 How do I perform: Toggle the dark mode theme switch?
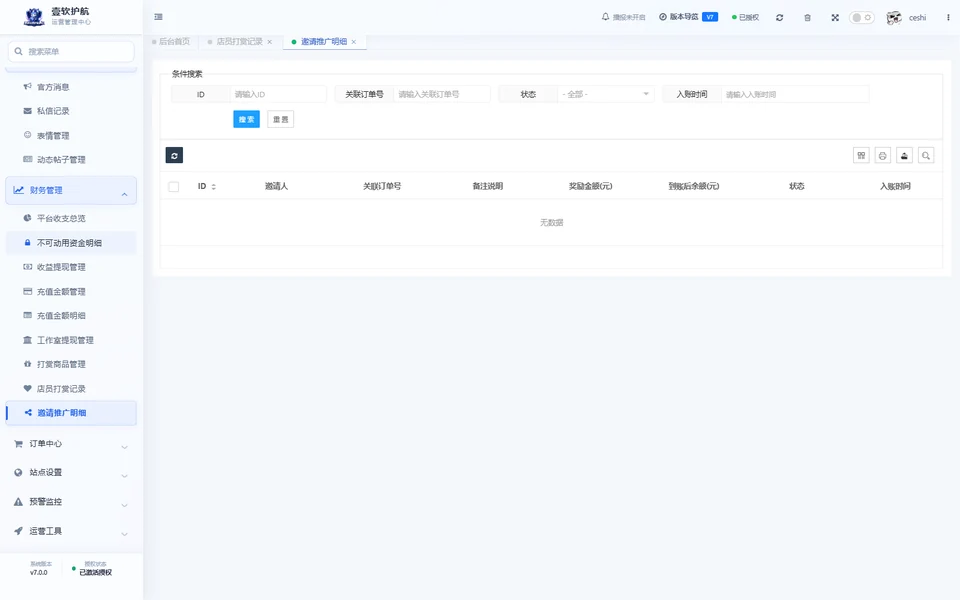861,18
